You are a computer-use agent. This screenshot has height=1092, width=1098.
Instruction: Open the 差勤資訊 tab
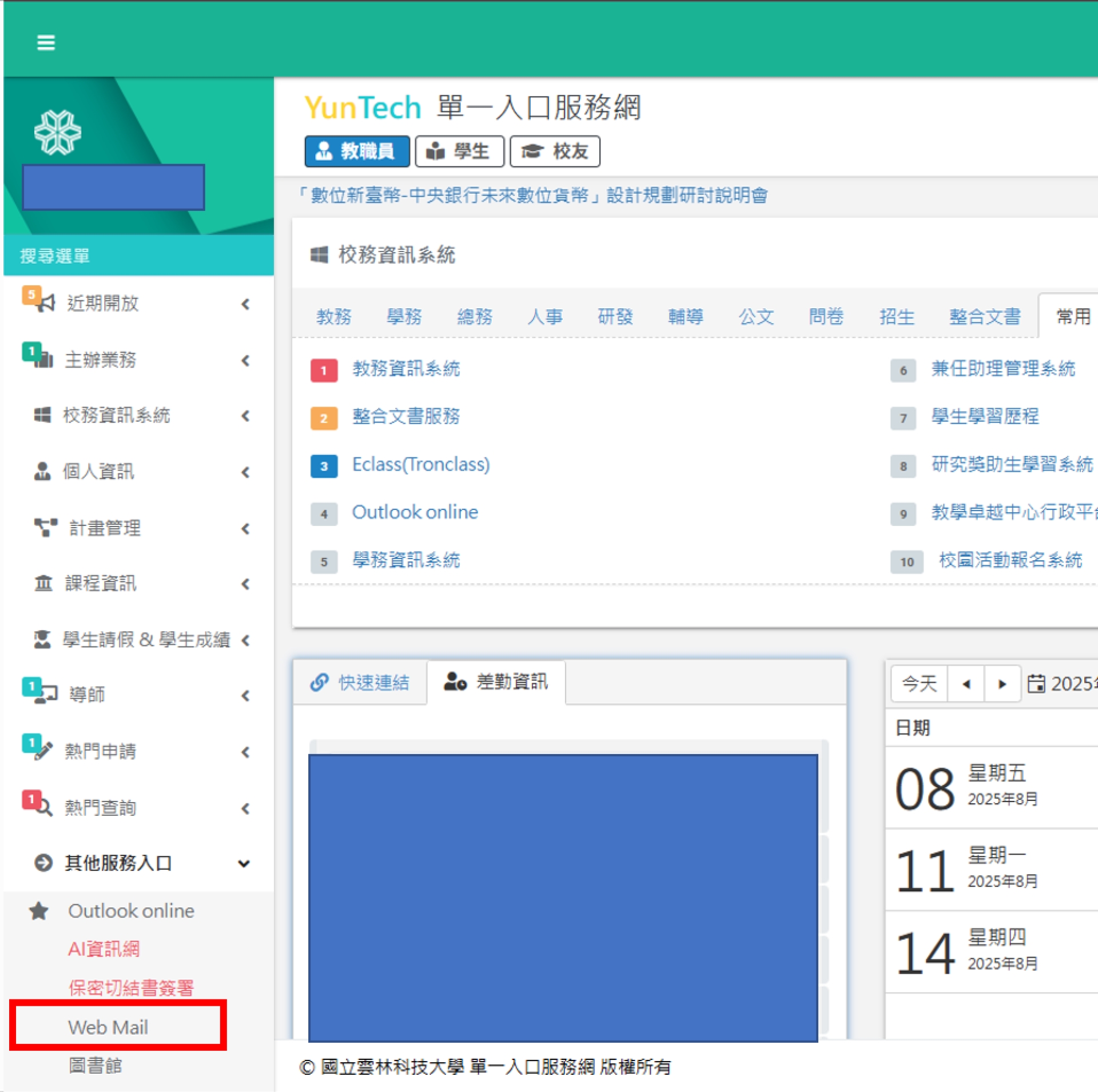pos(496,682)
